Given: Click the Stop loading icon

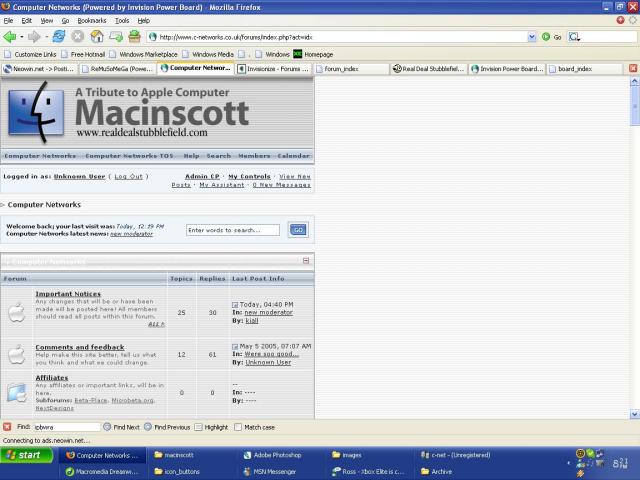Looking at the screenshot, I should (x=78, y=36).
